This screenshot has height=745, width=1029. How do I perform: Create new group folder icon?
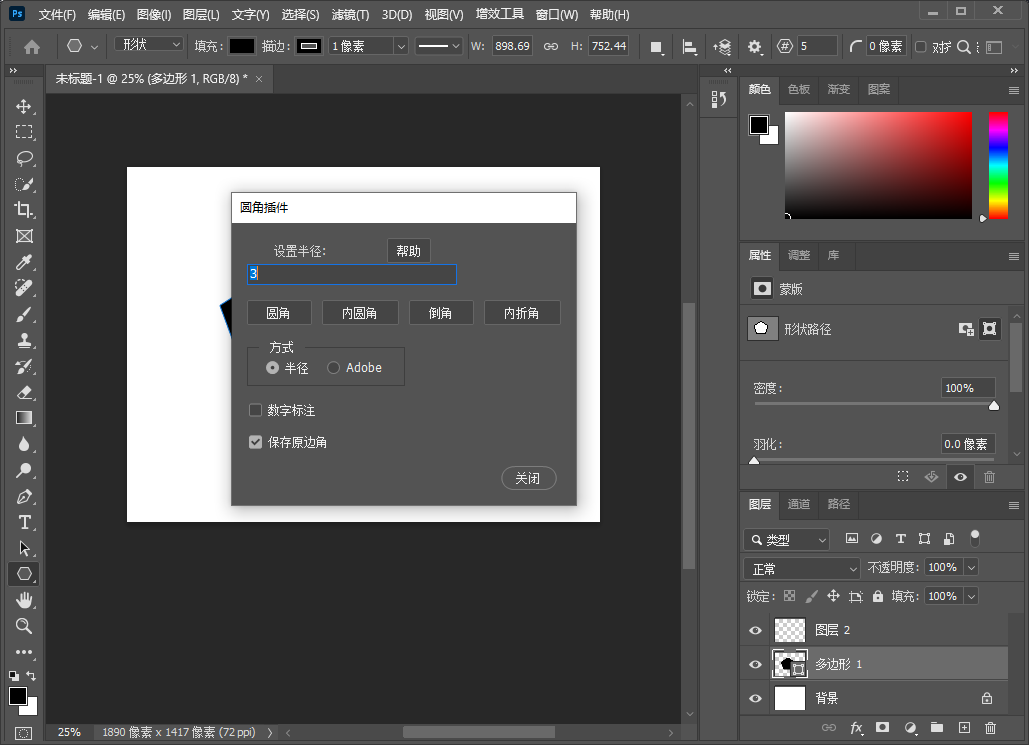point(936,727)
